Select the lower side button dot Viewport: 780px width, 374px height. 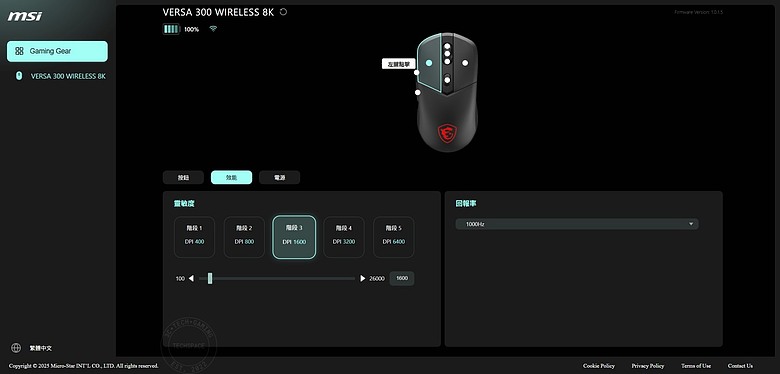pyautogui.click(x=418, y=92)
